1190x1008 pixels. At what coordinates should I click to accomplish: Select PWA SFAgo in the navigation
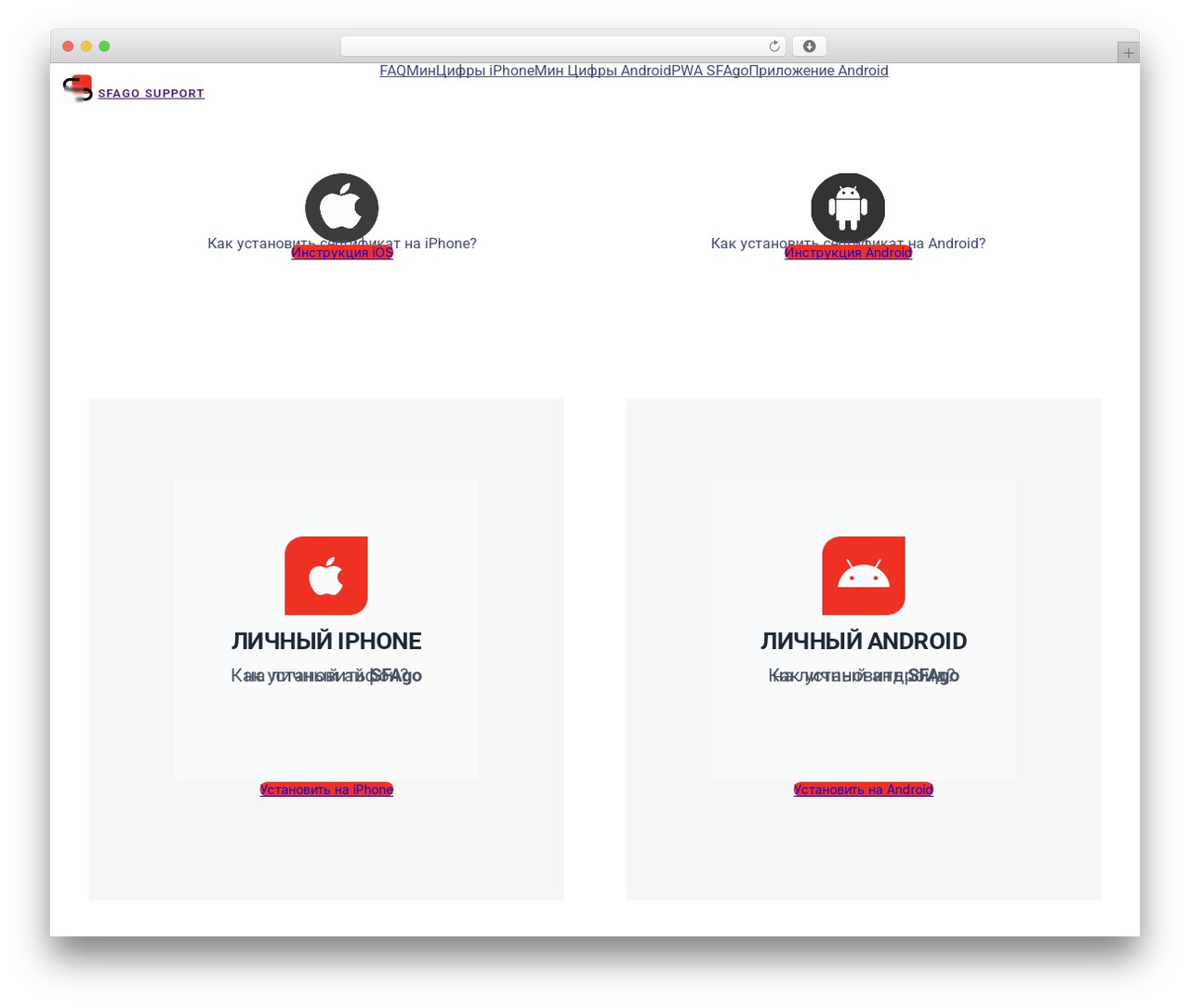(710, 71)
